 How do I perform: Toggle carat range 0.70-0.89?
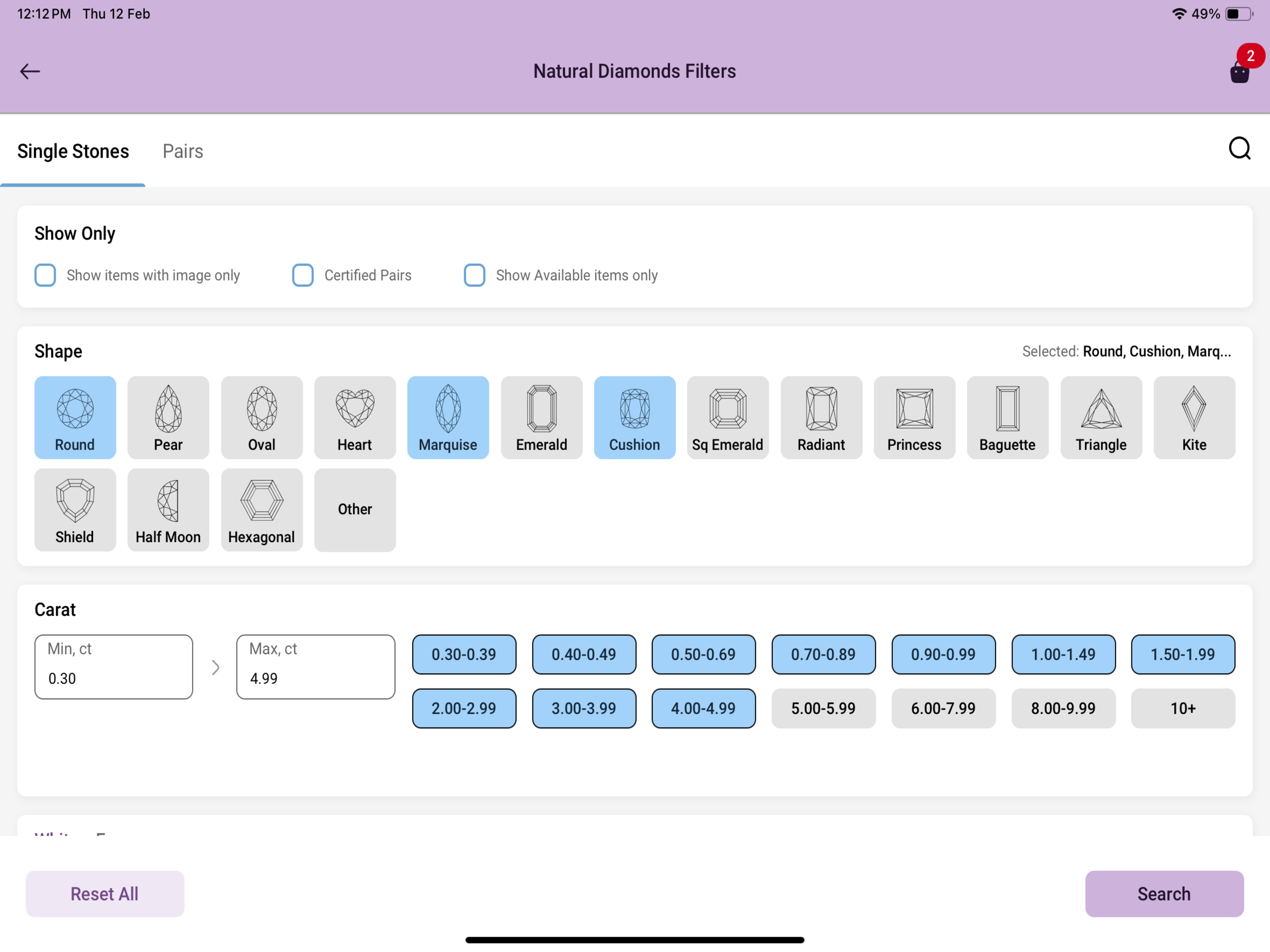[823, 654]
